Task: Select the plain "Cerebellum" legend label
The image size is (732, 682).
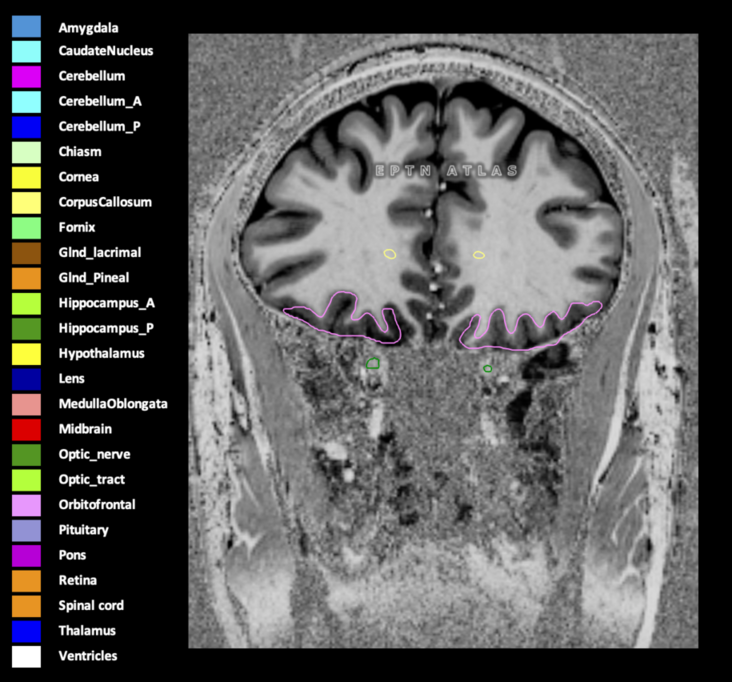Action: point(92,76)
